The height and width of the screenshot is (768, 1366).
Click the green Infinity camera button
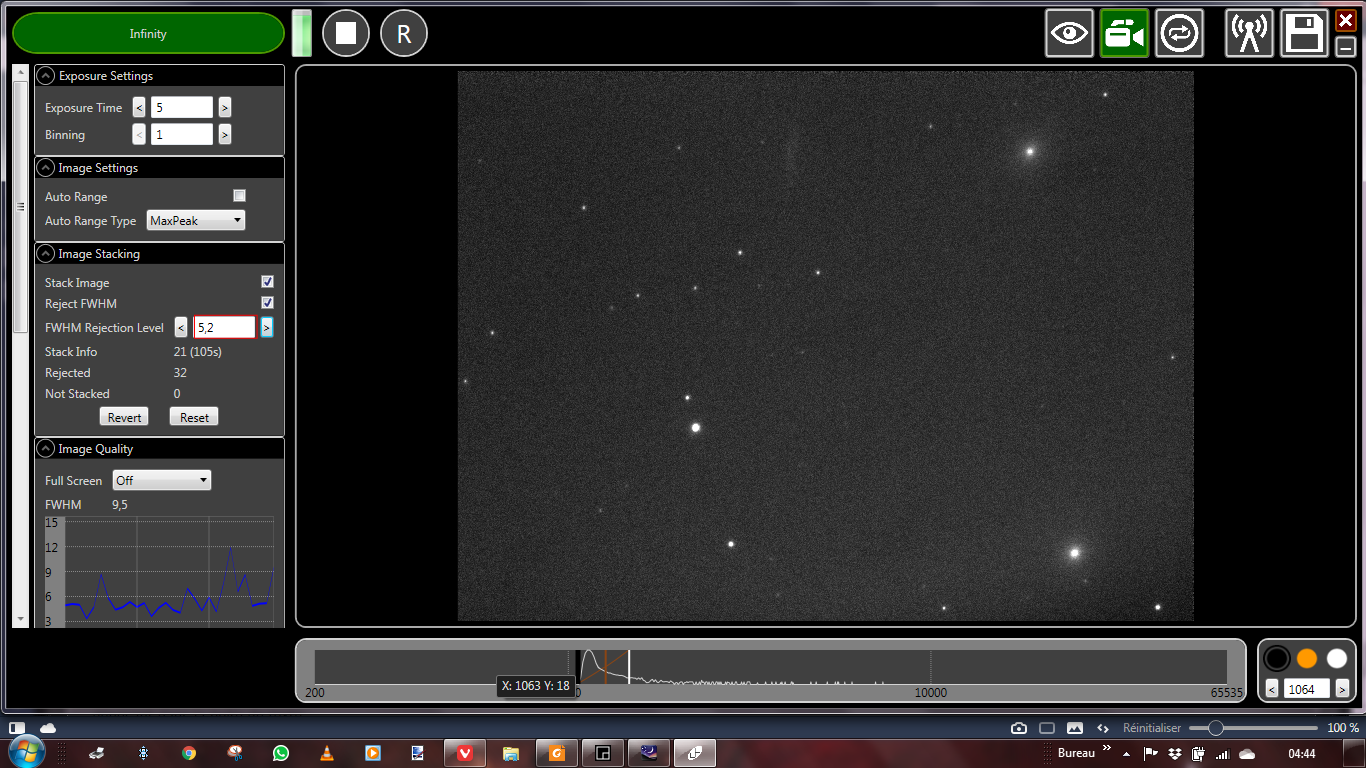[x=148, y=33]
